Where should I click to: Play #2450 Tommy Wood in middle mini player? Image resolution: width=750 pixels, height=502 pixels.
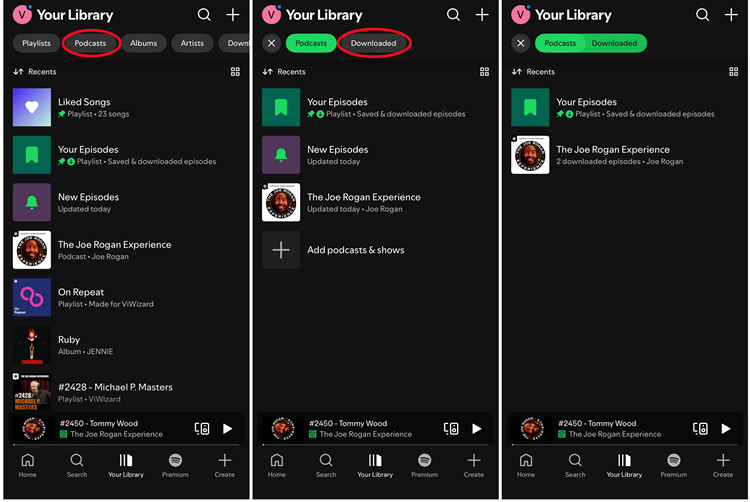(477, 428)
